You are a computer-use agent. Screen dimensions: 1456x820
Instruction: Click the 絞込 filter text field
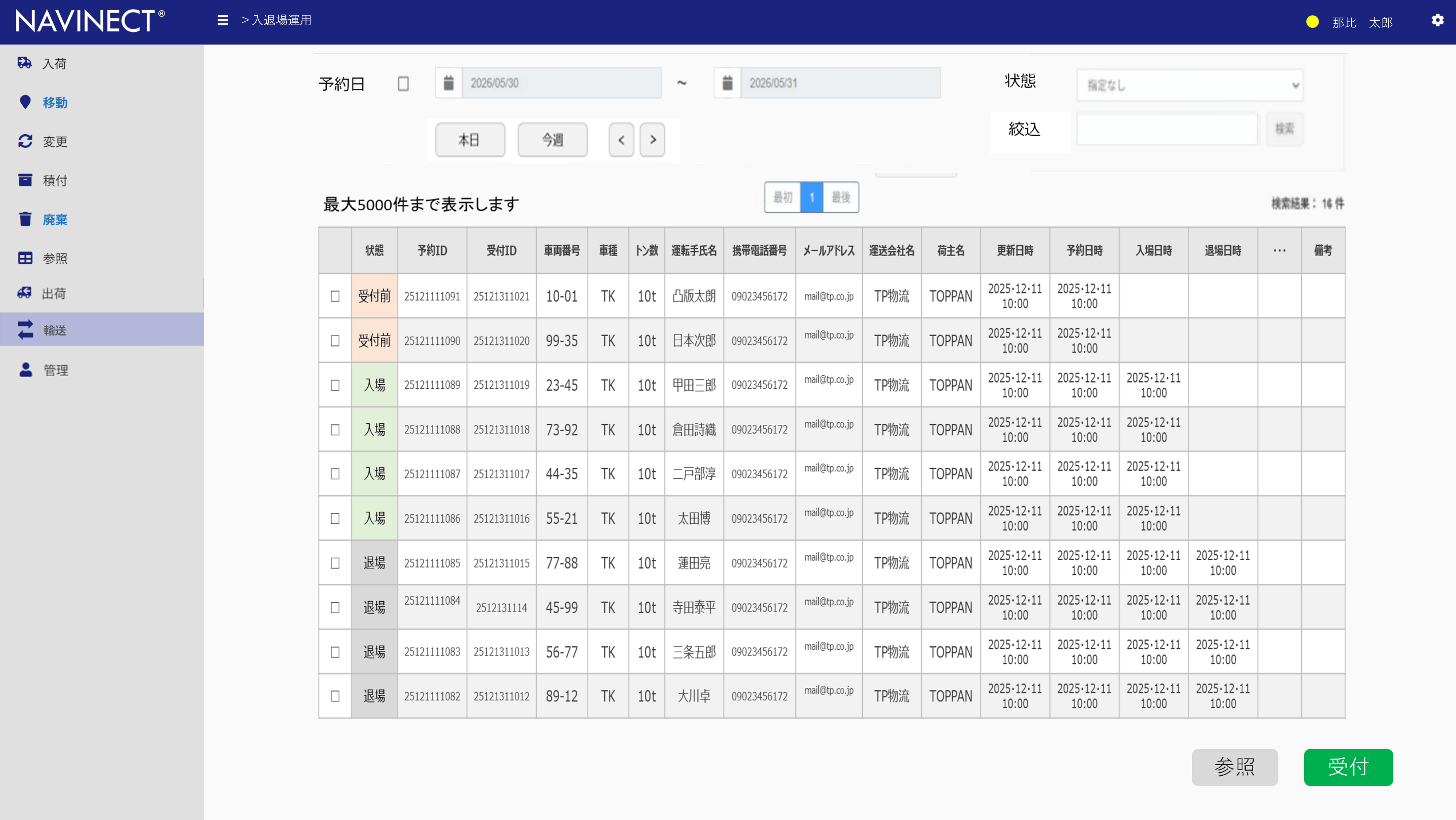click(x=1167, y=129)
